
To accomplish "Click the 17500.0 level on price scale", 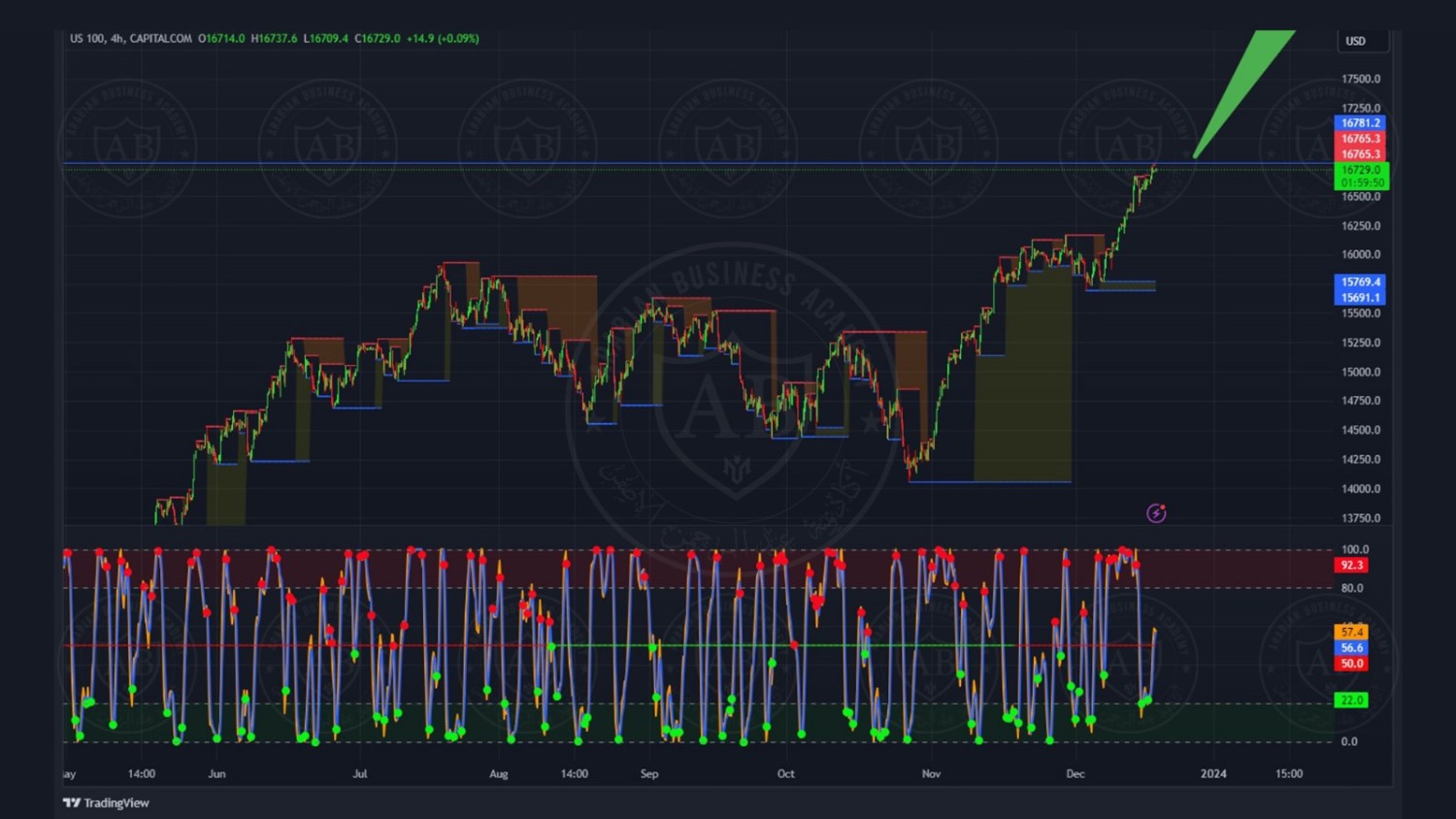I will [1361, 80].
